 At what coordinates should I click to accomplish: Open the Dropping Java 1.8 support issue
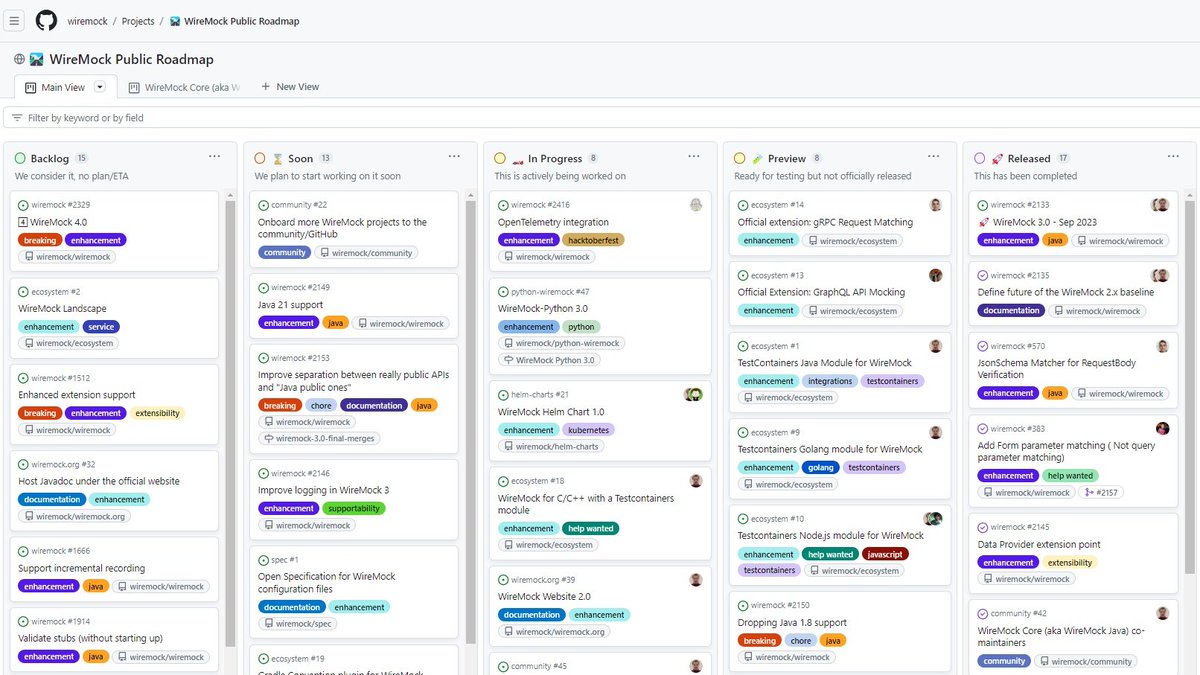(792, 623)
